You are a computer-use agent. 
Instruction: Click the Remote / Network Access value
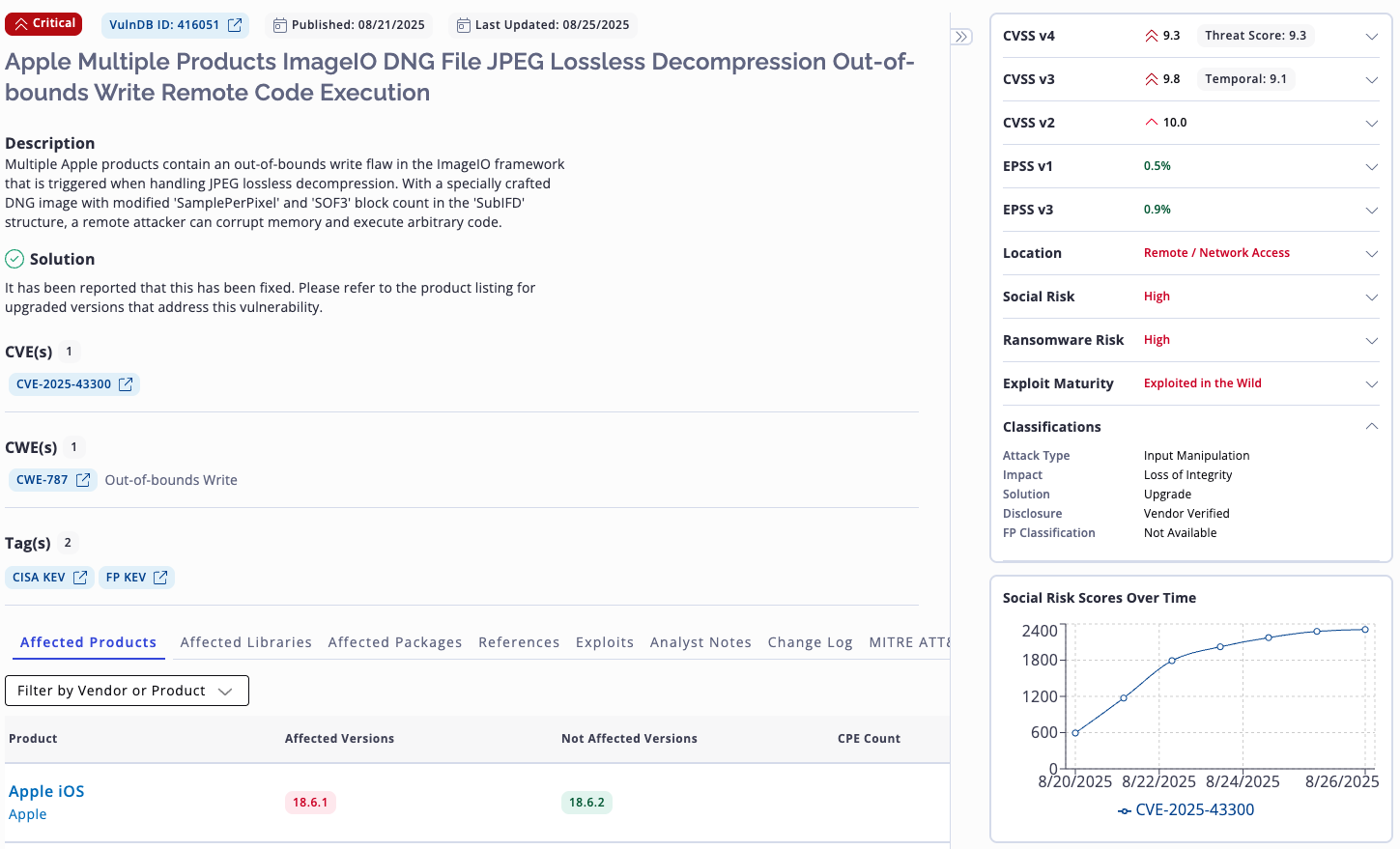[1216, 253]
